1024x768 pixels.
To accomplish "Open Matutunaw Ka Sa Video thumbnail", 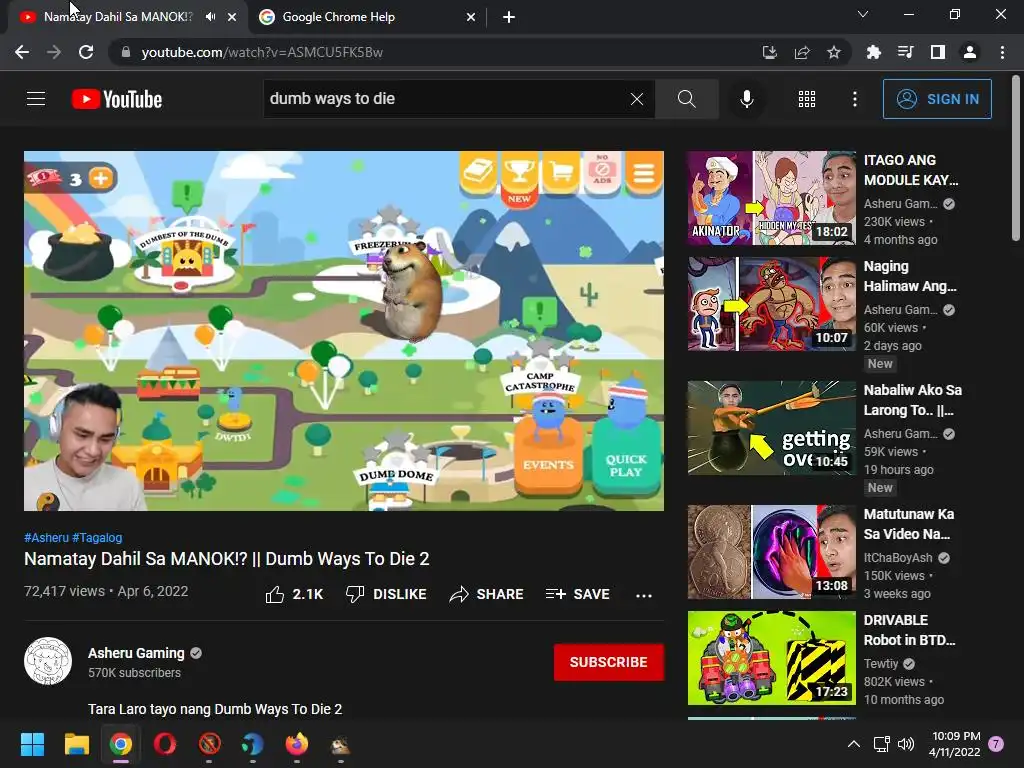I will click(x=771, y=552).
